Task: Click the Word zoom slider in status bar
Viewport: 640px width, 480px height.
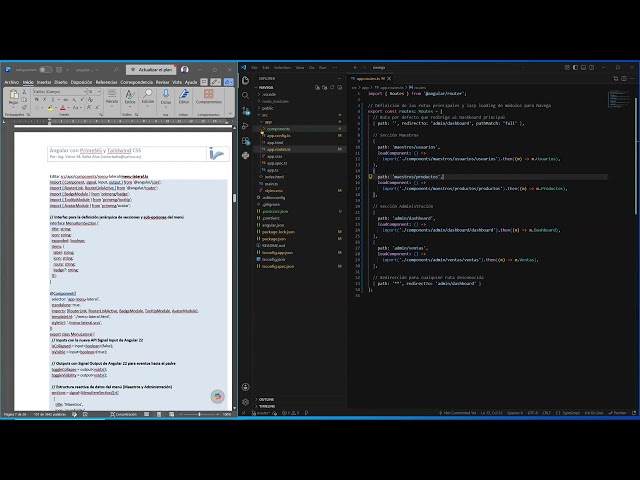Action: point(199,414)
